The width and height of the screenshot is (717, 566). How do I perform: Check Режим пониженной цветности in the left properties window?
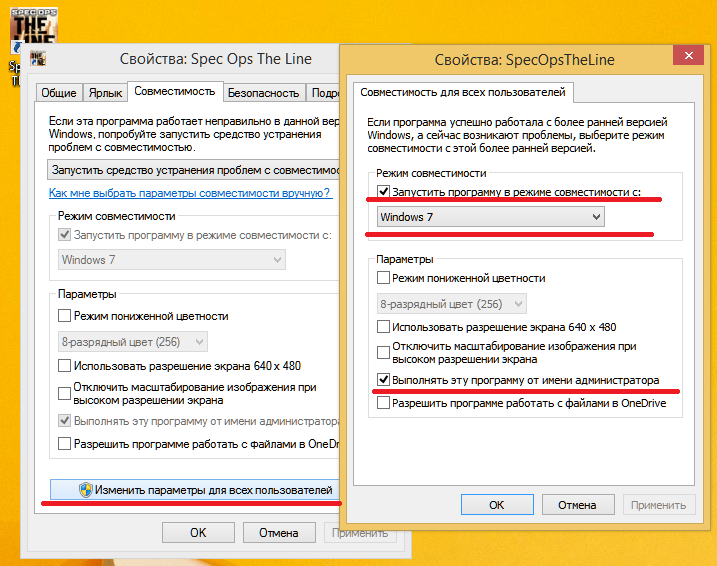[x=65, y=316]
